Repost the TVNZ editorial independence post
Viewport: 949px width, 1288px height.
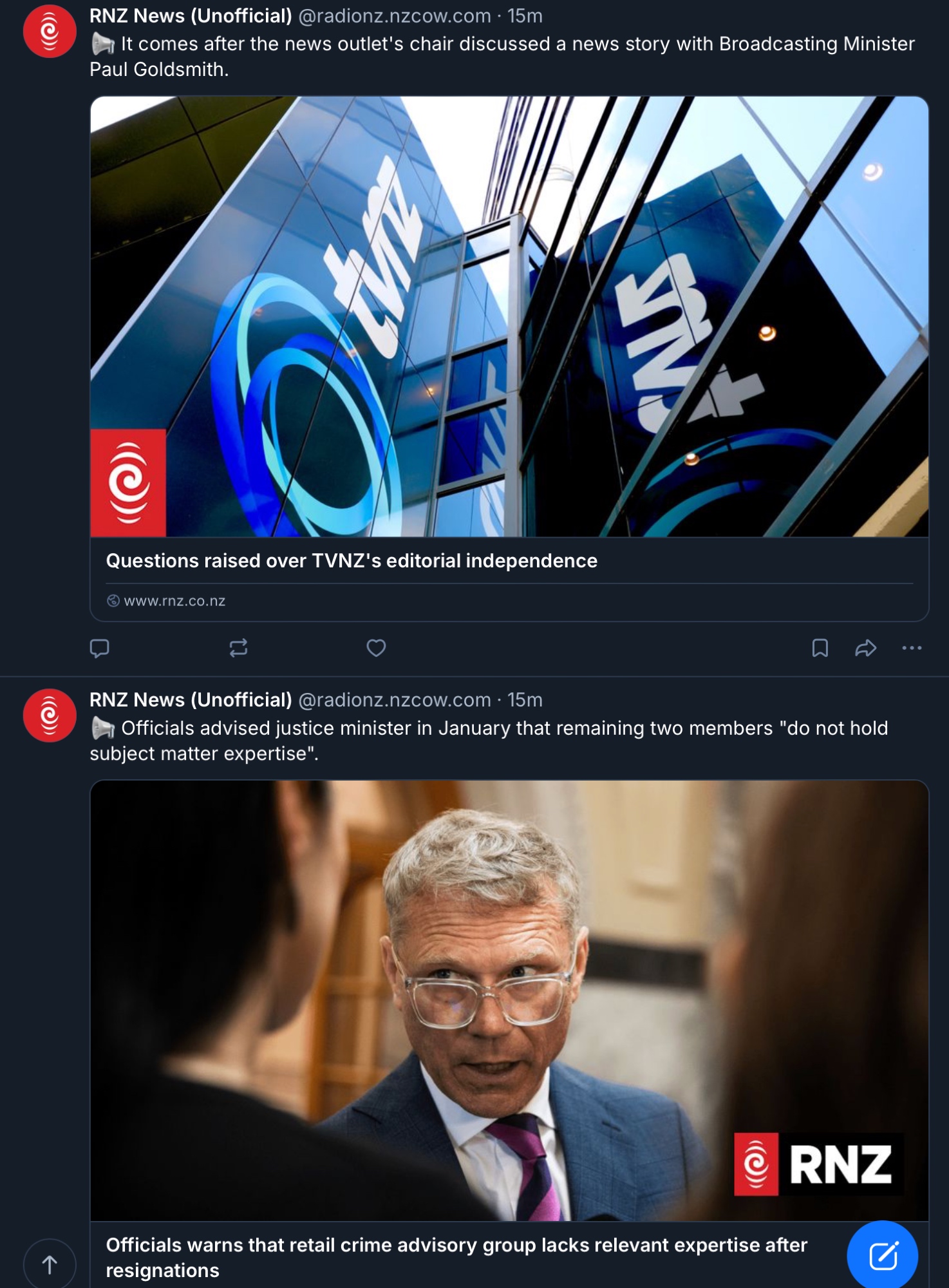pyautogui.click(x=238, y=648)
